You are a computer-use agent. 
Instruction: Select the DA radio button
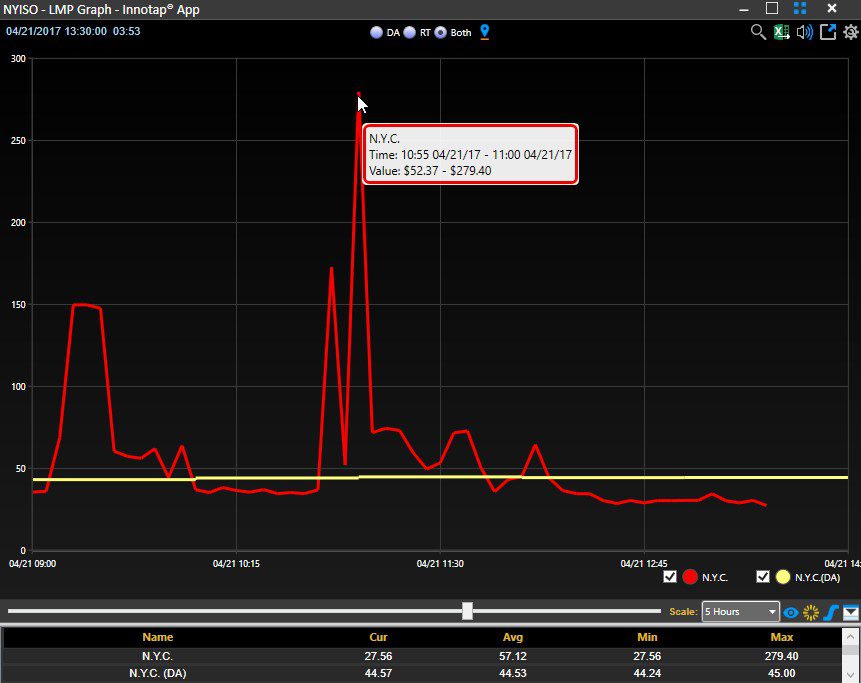[x=376, y=32]
